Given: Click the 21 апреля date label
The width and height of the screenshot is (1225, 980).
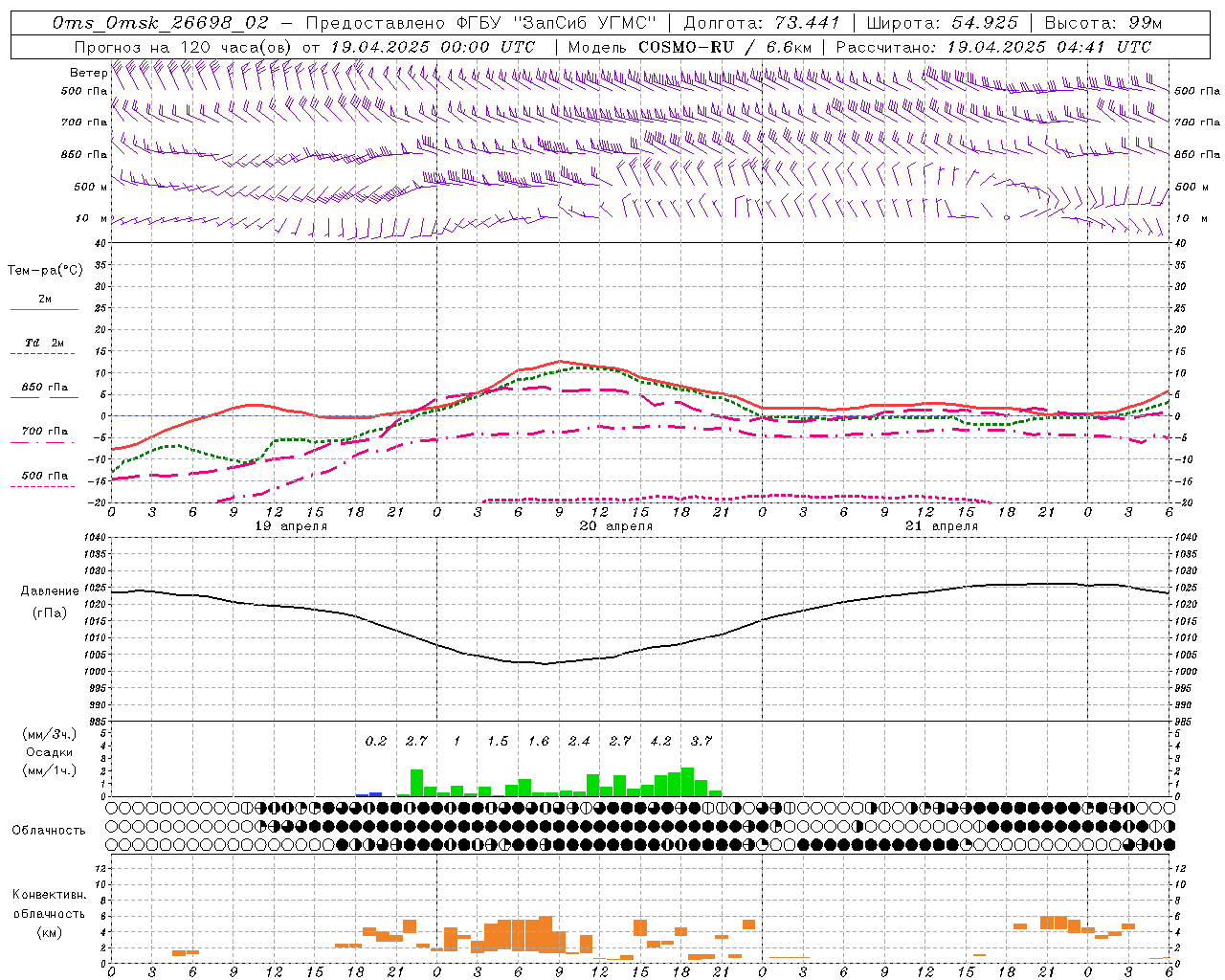Looking at the screenshot, I should [x=941, y=526].
